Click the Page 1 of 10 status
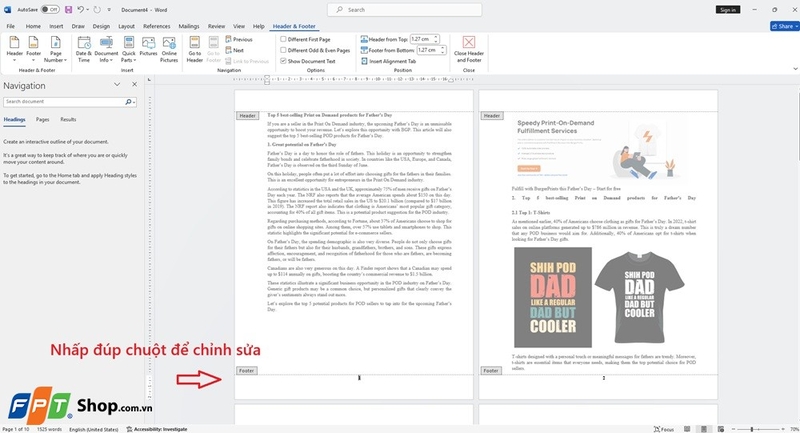 pos(15,429)
